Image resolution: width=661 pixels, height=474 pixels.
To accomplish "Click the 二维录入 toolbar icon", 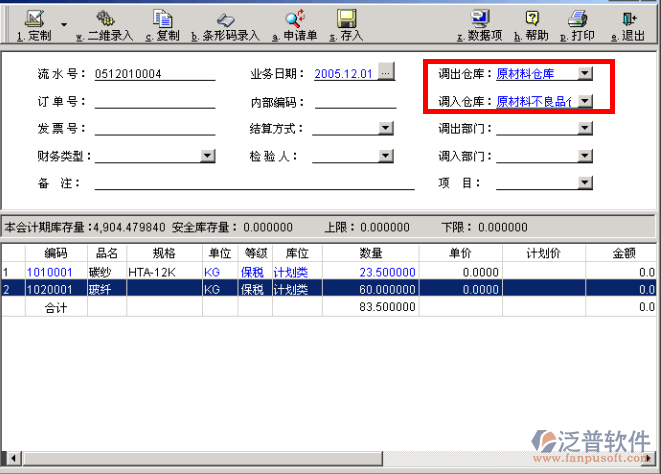I will pos(104,19).
